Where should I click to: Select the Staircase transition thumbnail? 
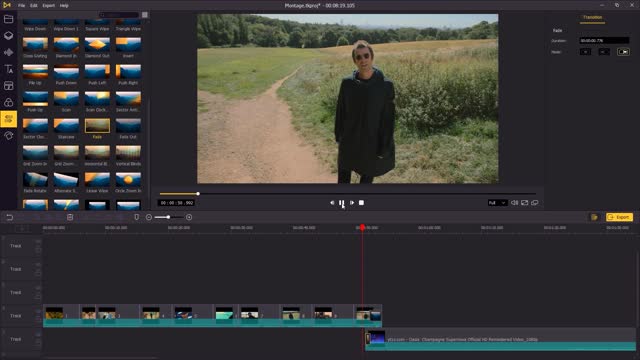pos(66,126)
